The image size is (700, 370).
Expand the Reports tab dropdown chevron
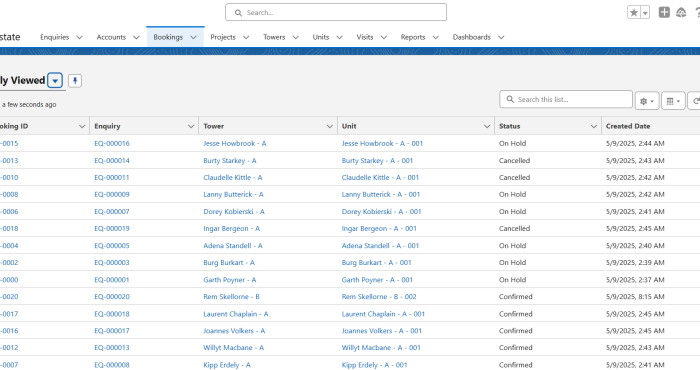(436, 37)
